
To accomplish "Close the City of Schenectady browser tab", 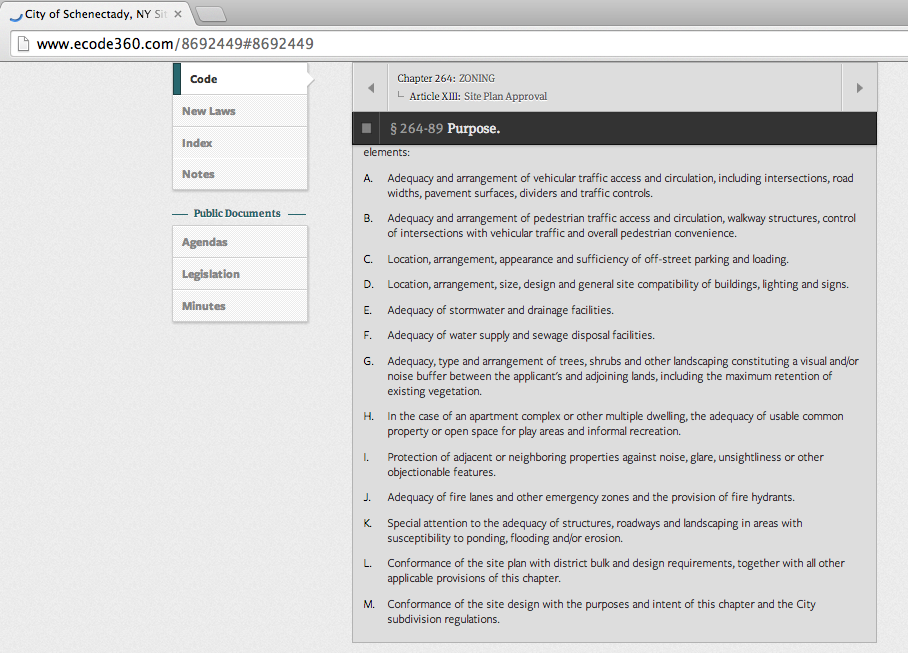I will 178,15.
